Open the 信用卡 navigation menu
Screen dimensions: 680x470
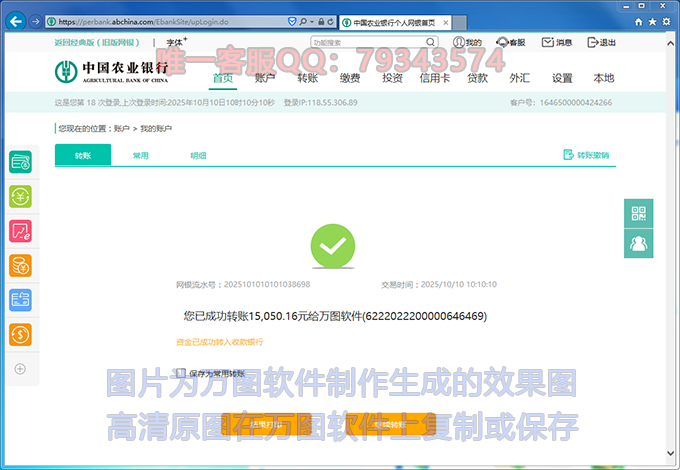[435, 78]
